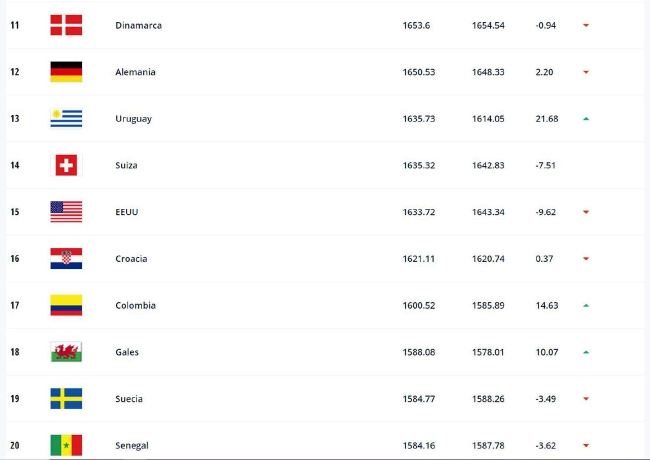Expand the EEUU row's red down arrow
The image size is (650, 460).
click(585, 212)
